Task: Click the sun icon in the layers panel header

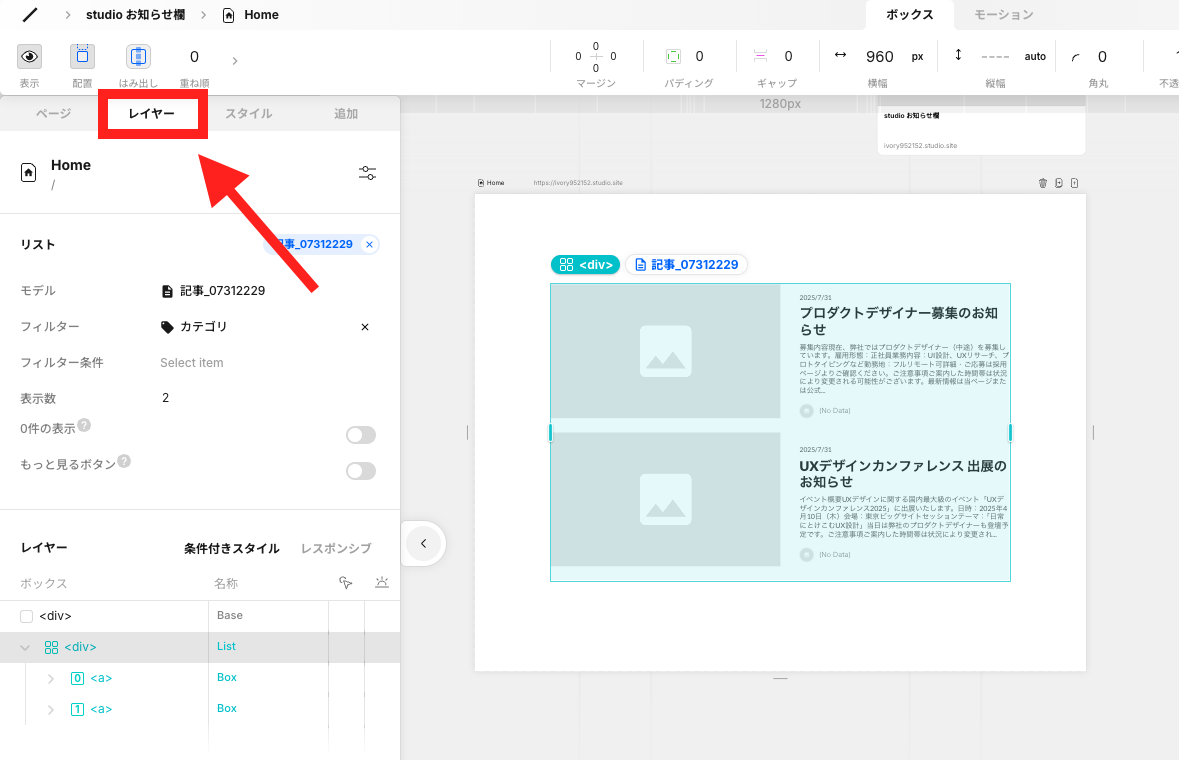Action: point(381,582)
